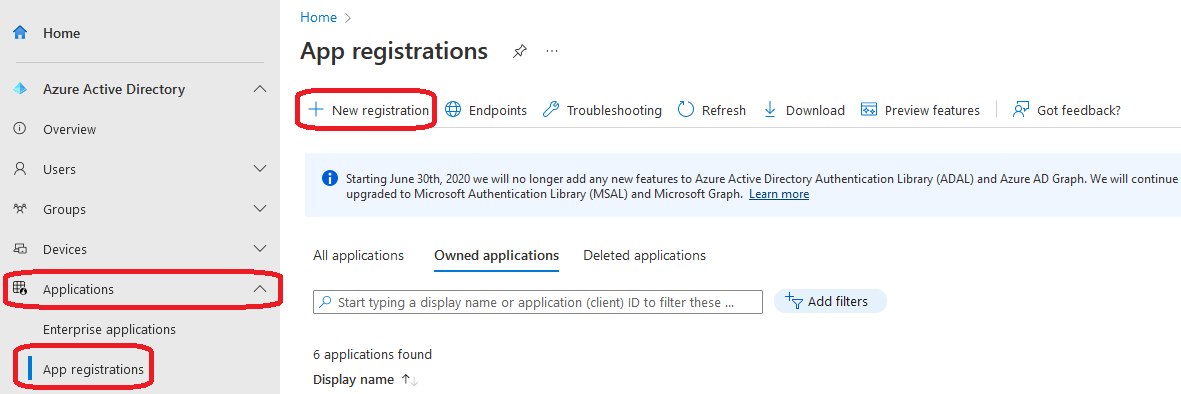Focus the display name filter search box
1181x394 pixels.
click(x=538, y=302)
